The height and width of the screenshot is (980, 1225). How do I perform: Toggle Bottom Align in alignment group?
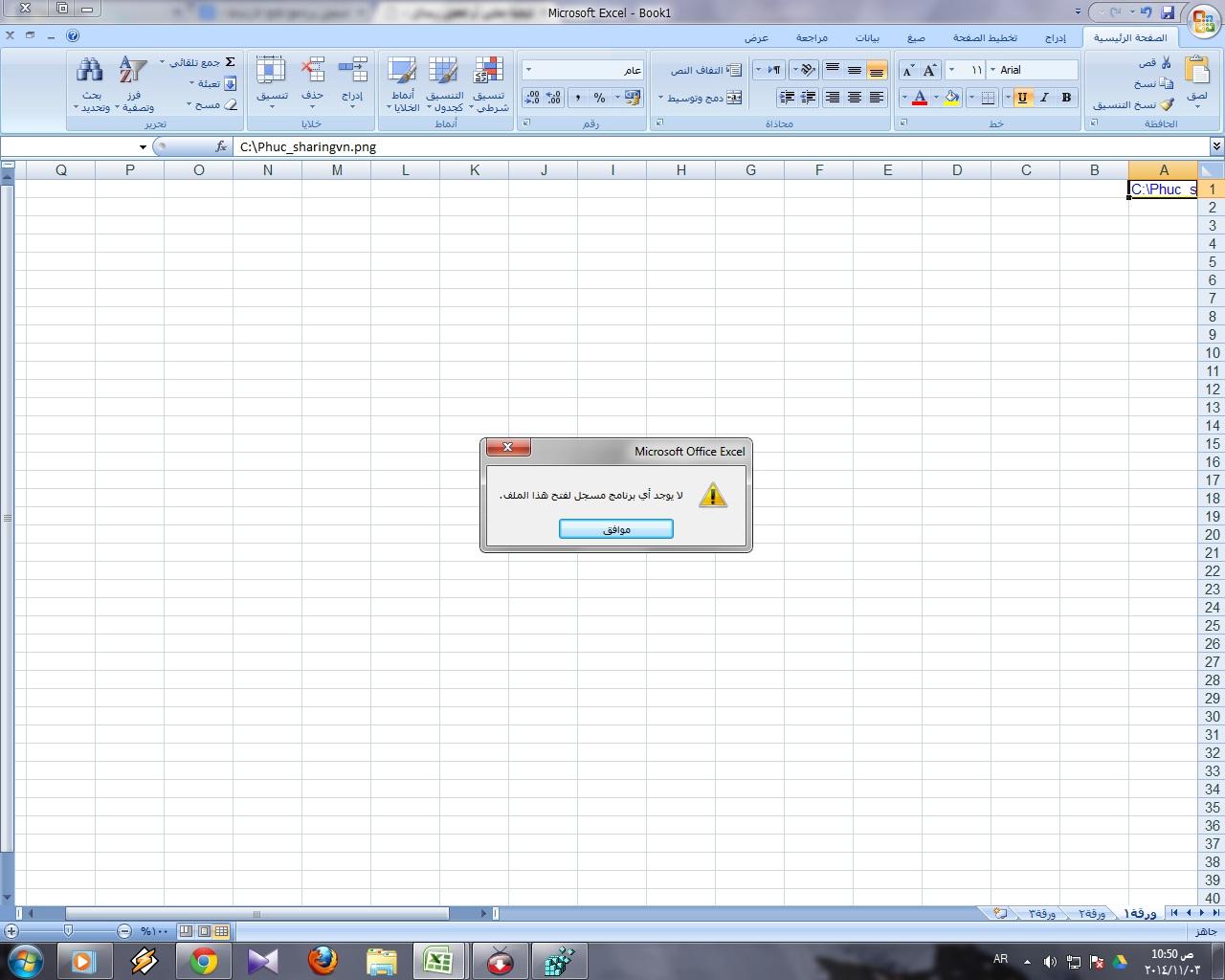(x=876, y=70)
